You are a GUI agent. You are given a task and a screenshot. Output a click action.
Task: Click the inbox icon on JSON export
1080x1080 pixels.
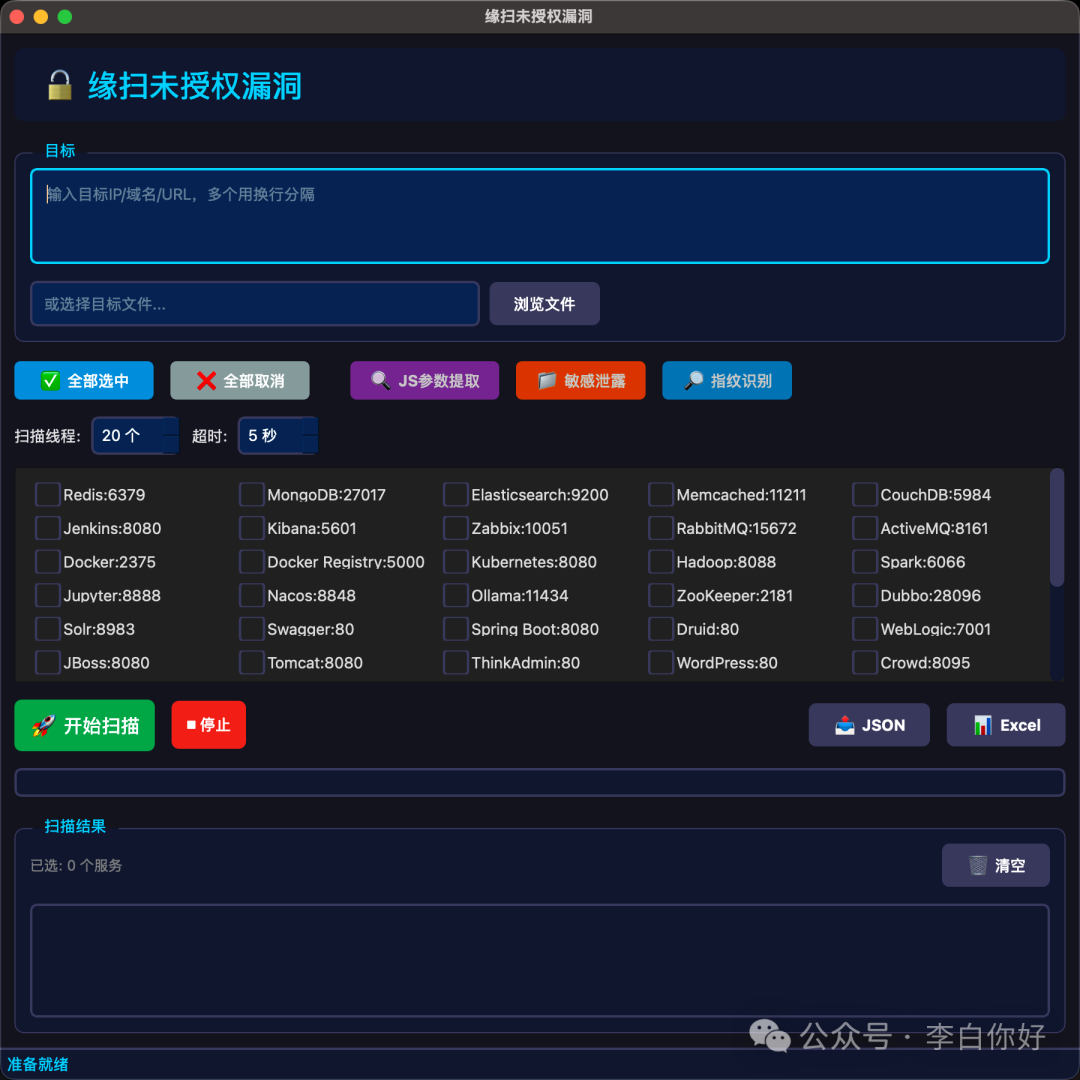[x=844, y=725]
